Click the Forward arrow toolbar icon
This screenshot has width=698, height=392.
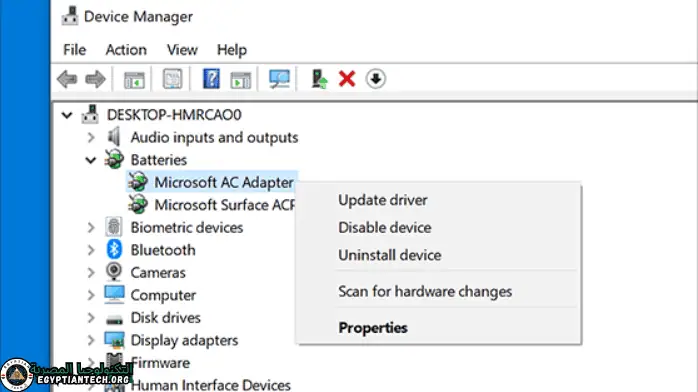[x=95, y=79]
